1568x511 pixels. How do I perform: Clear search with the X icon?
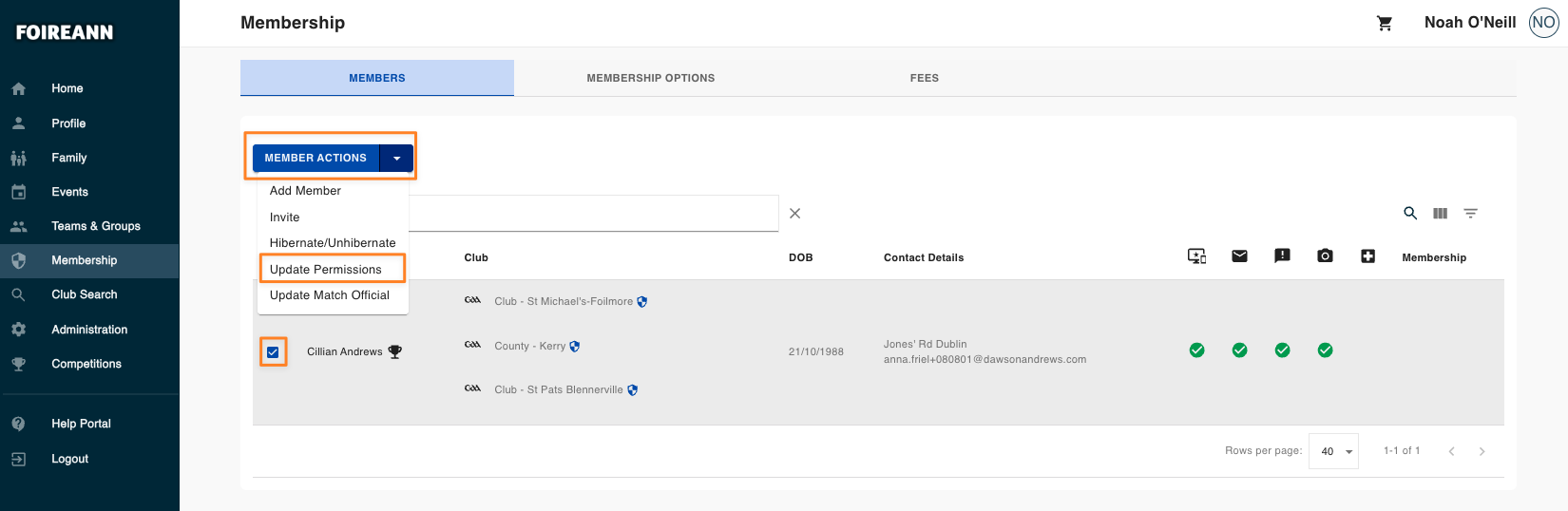pos(794,214)
